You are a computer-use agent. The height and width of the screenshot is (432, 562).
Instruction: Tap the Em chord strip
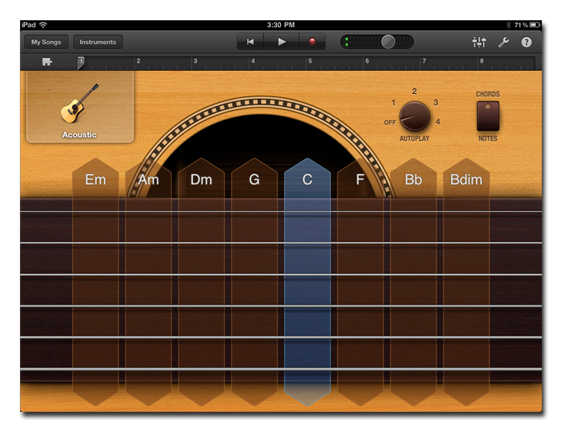[x=95, y=281]
